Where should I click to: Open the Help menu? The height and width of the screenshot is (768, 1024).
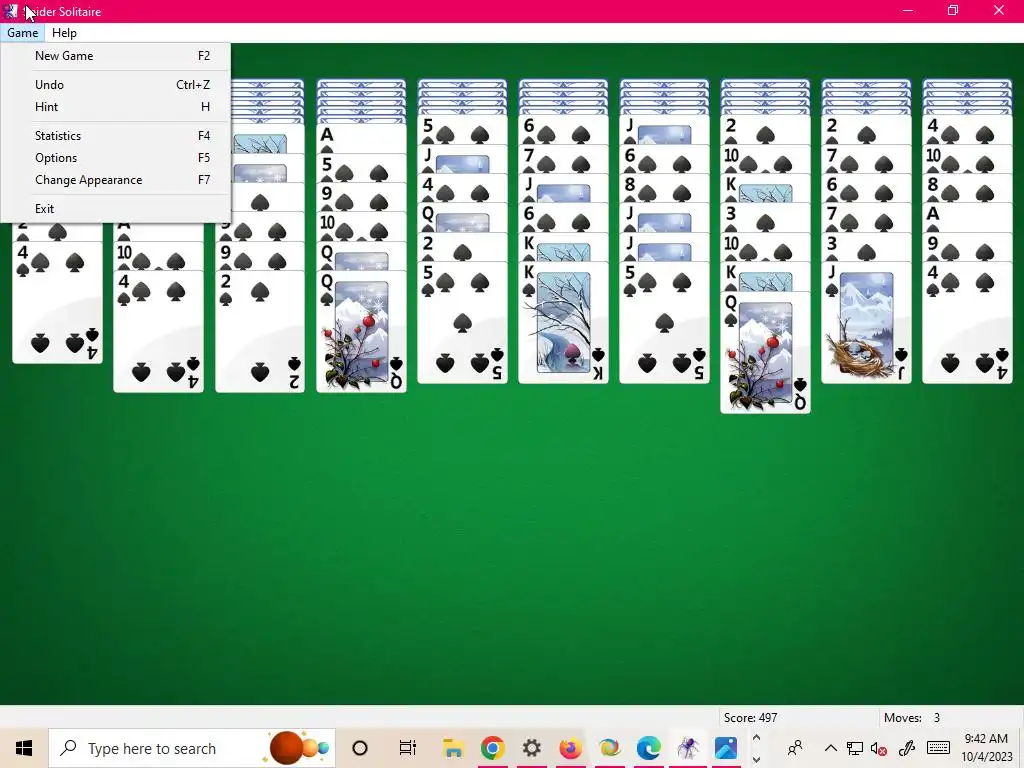(64, 33)
